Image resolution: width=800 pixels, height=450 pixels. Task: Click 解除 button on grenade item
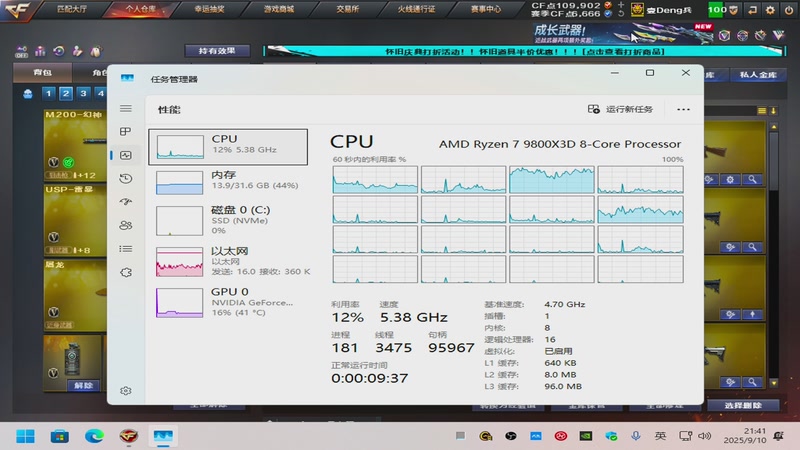pos(83,385)
